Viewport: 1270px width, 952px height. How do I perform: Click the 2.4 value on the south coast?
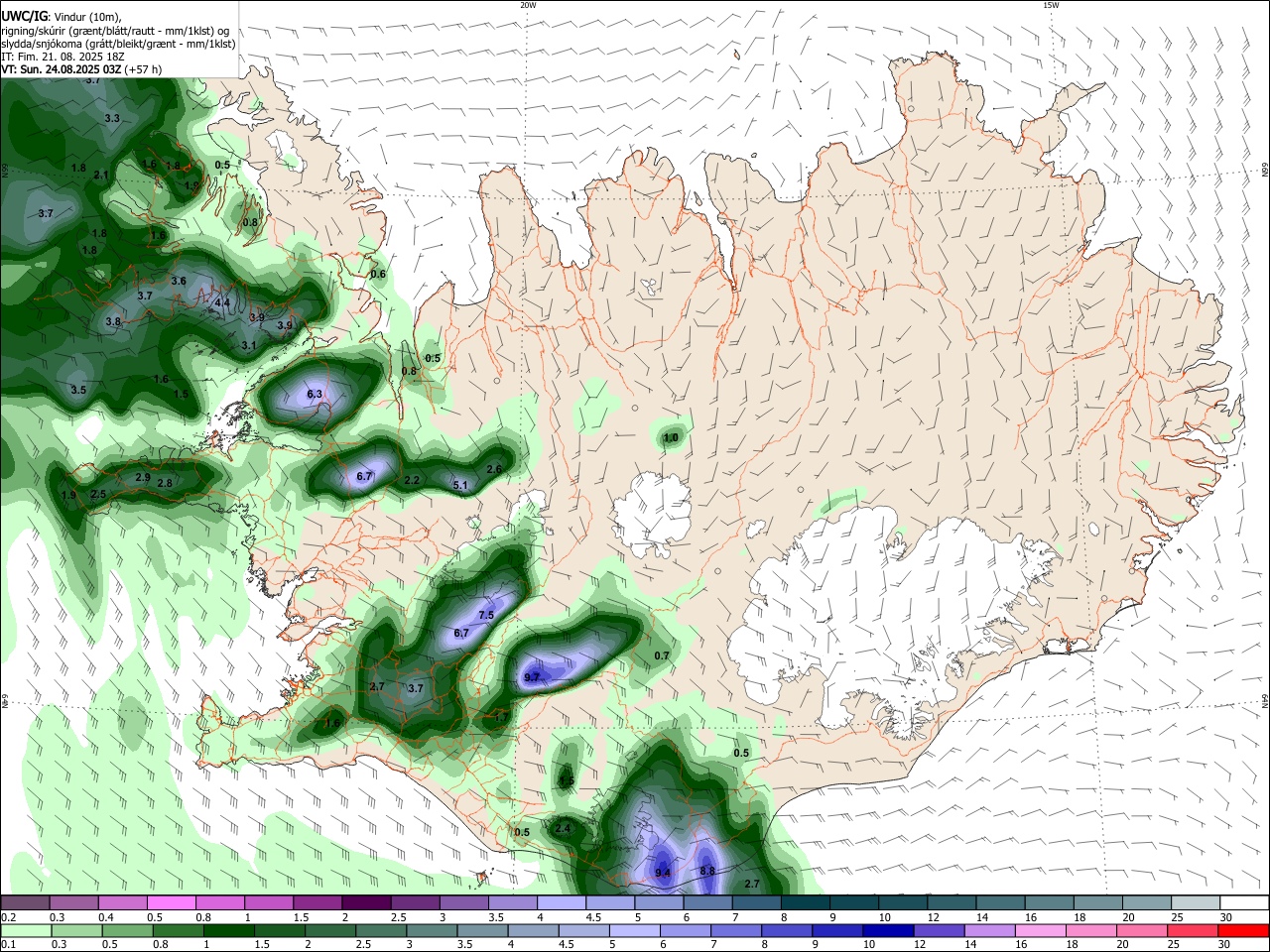(x=563, y=828)
